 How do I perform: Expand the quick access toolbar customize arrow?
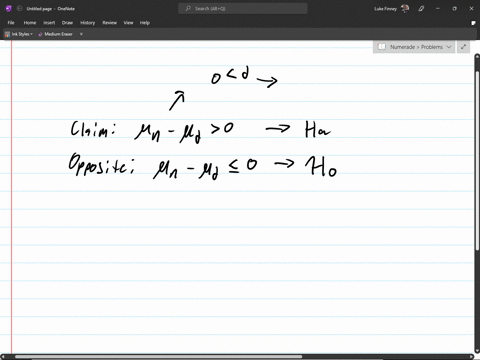coord(81,34)
